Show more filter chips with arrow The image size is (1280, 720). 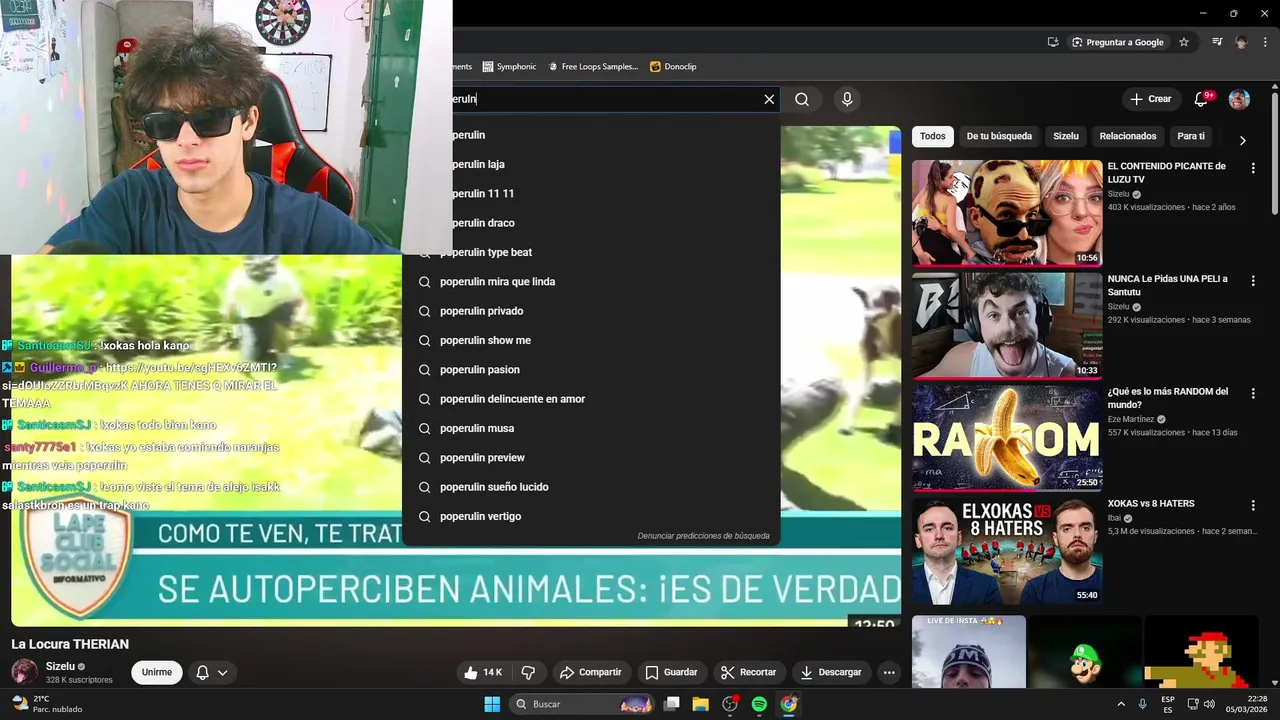coord(1242,140)
